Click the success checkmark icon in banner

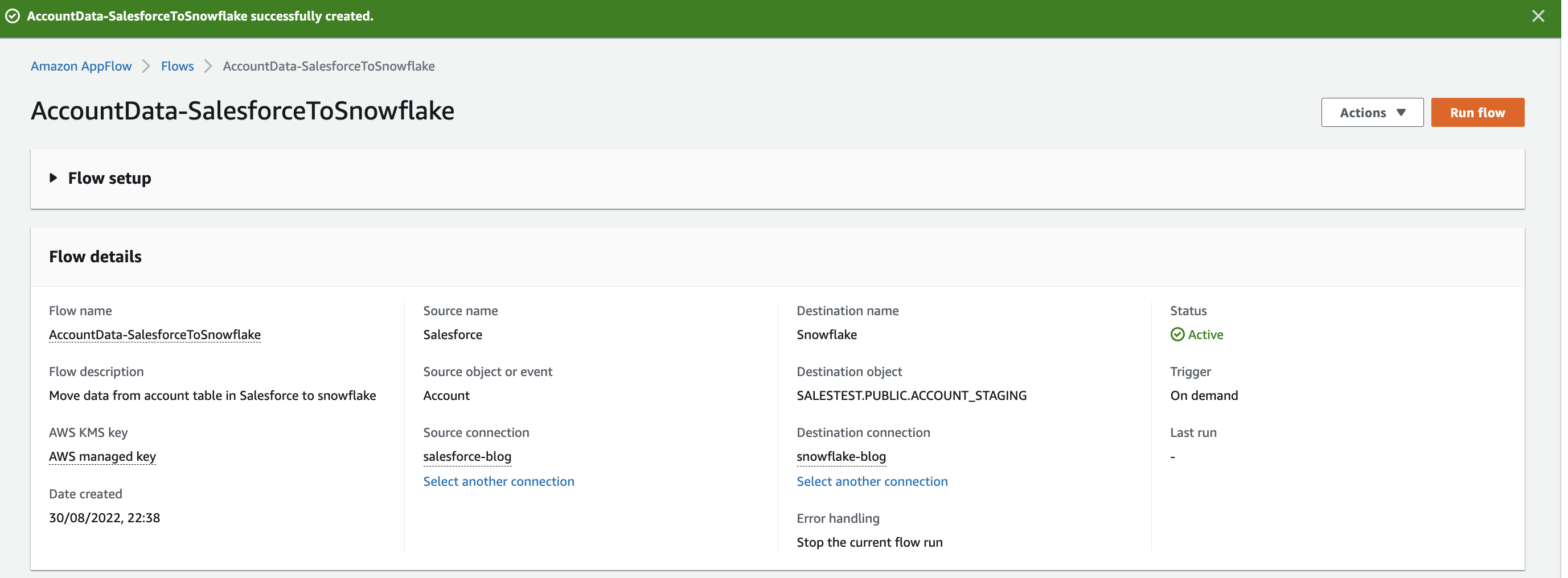(x=13, y=16)
